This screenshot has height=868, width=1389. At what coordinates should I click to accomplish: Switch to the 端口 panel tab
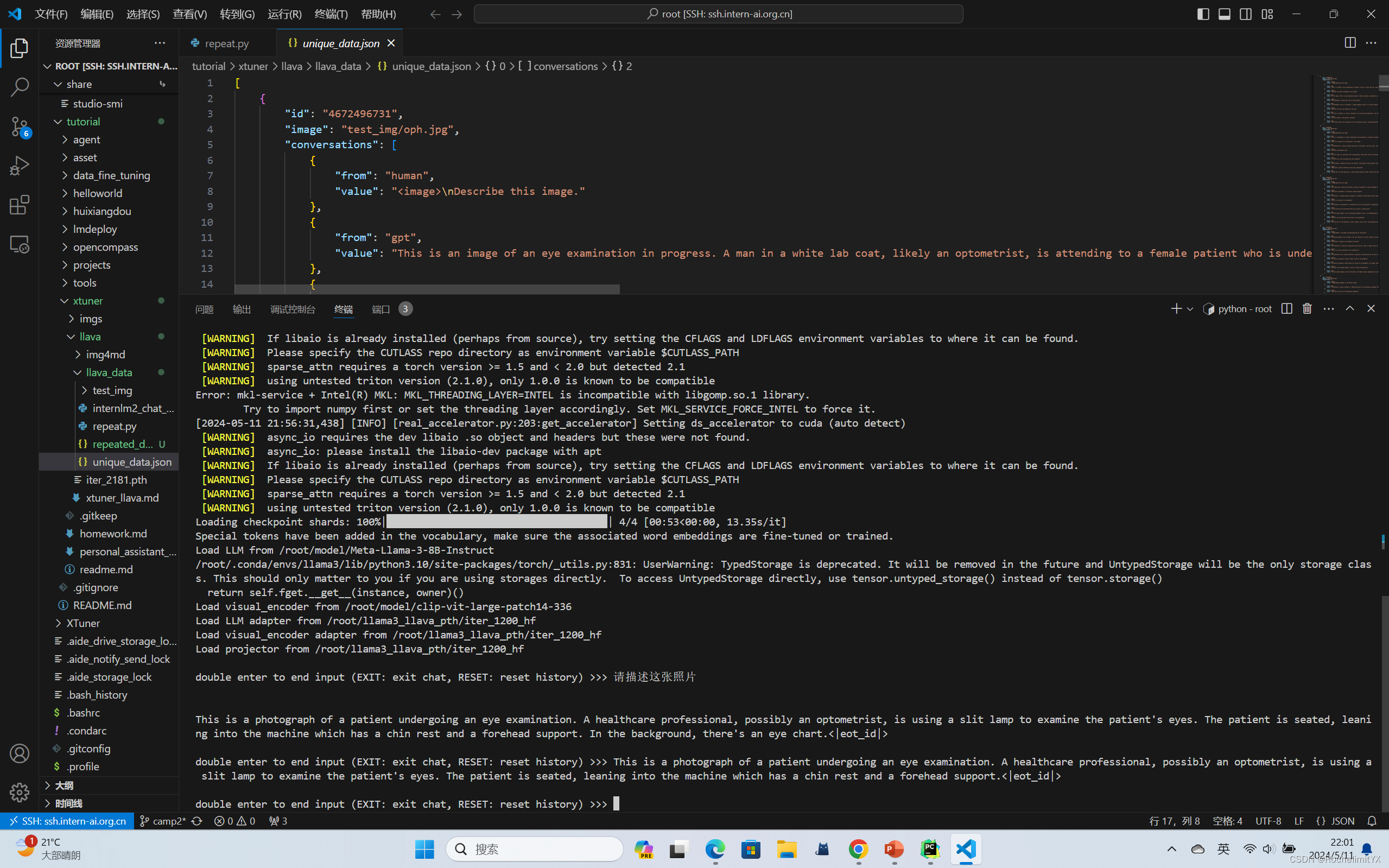click(x=381, y=309)
